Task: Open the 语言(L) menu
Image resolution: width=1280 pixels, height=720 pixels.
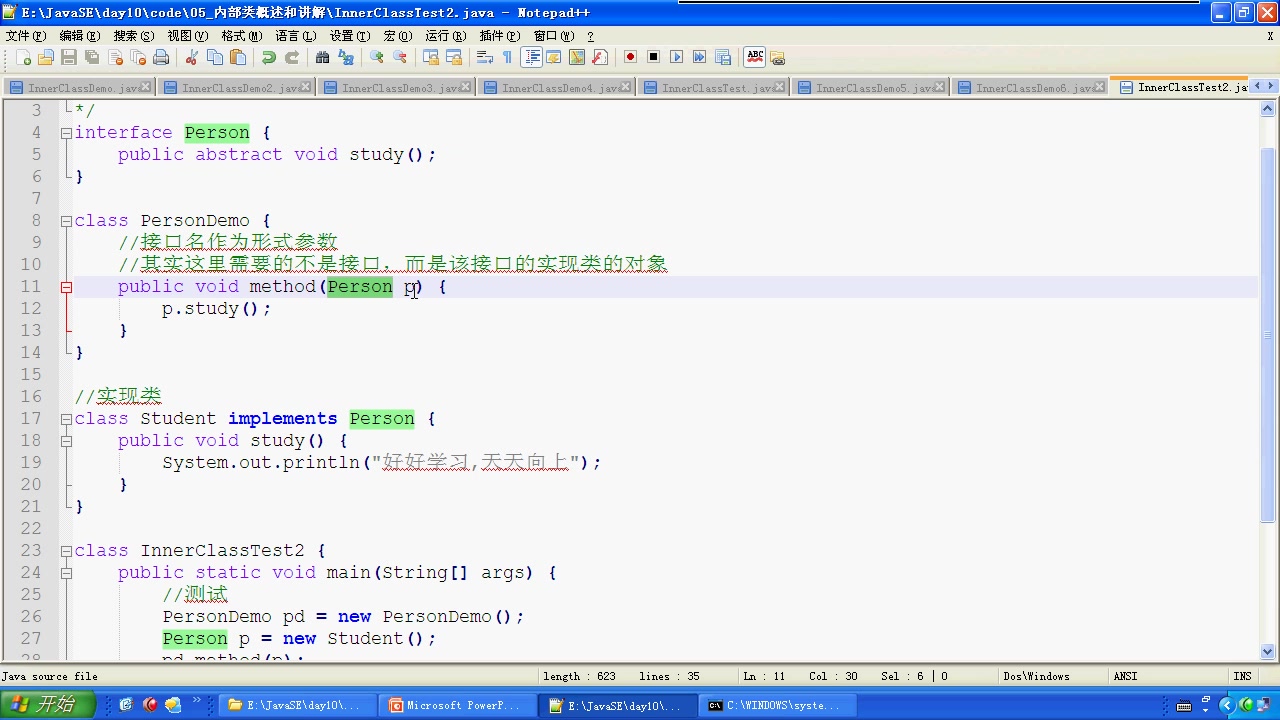Action: click(296, 35)
